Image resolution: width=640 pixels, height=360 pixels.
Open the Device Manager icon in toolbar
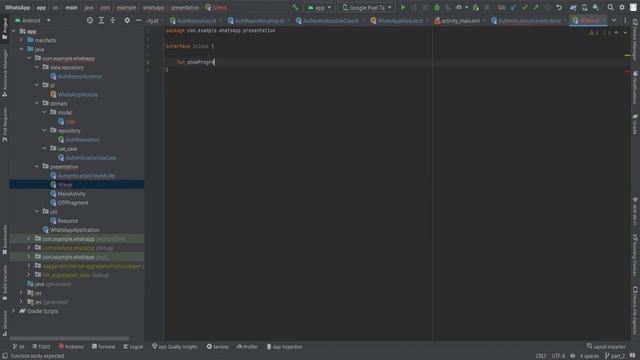584,7
